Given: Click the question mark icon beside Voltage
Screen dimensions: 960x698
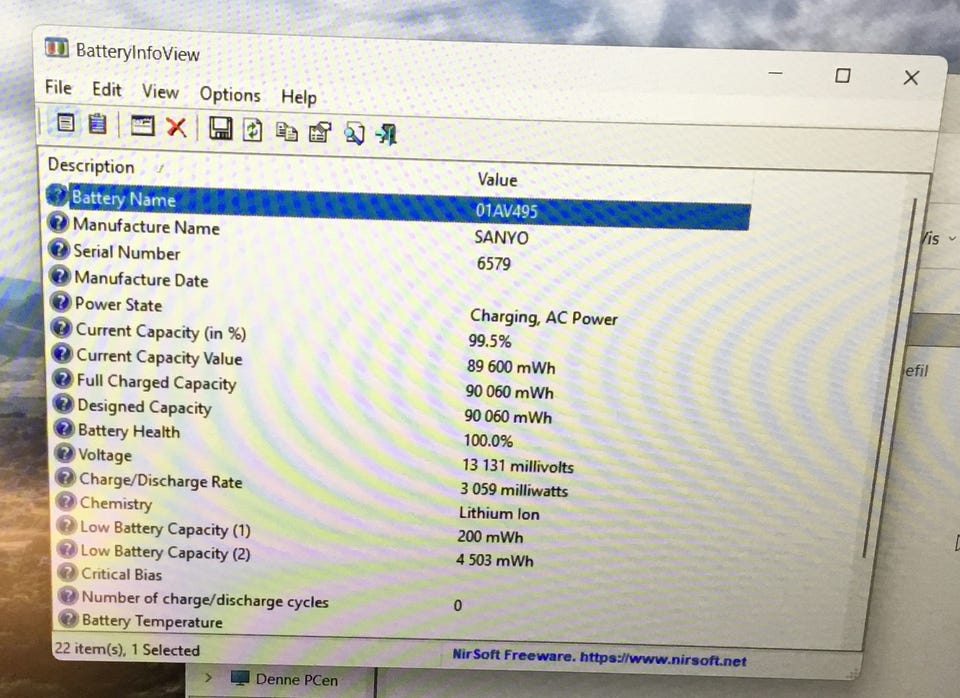Looking at the screenshot, I should tap(64, 453).
